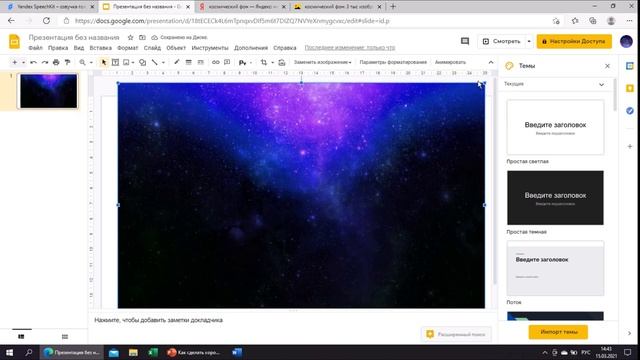Expand the 'Текущая' theme section chevron
This screenshot has height=360, width=640.
click(601, 84)
